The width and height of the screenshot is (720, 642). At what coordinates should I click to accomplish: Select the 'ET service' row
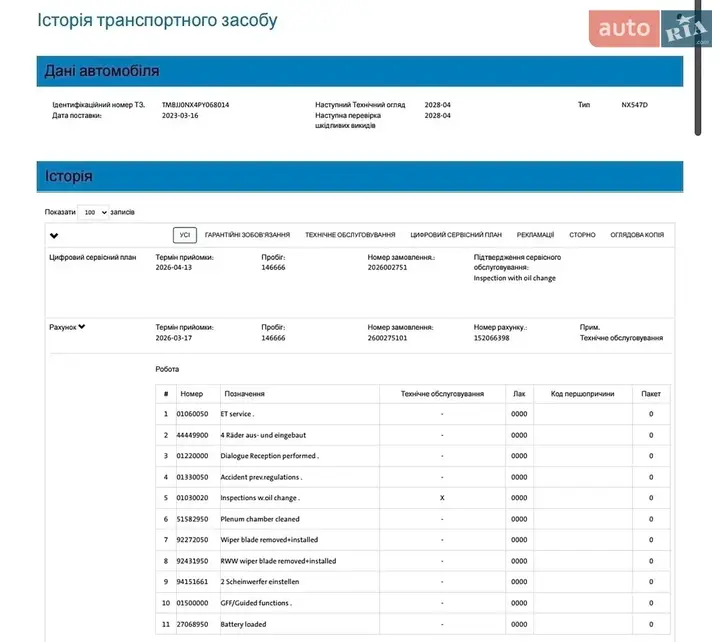tap(413, 414)
